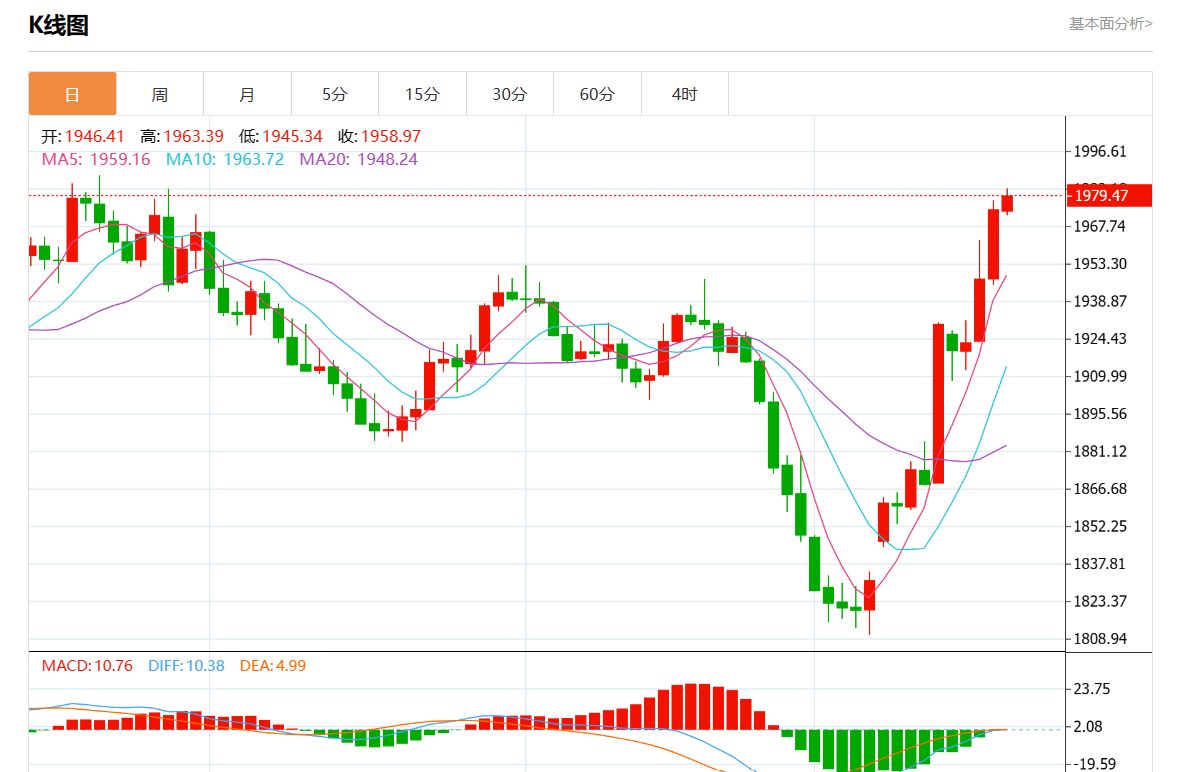Click the open price 1946.41
Image resolution: width=1177 pixels, height=772 pixels.
[94, 136]
